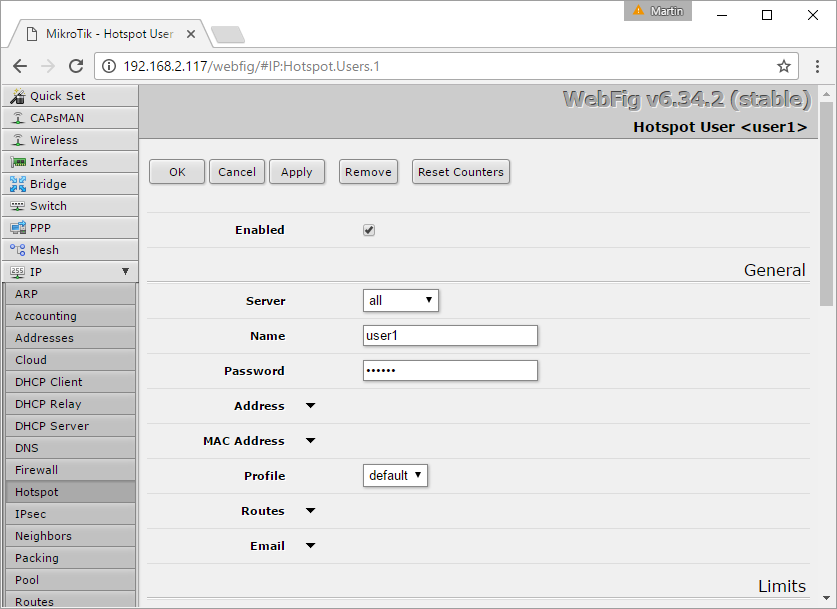Click the Interfaces card icon
The image size is (837, 609).
18,162
